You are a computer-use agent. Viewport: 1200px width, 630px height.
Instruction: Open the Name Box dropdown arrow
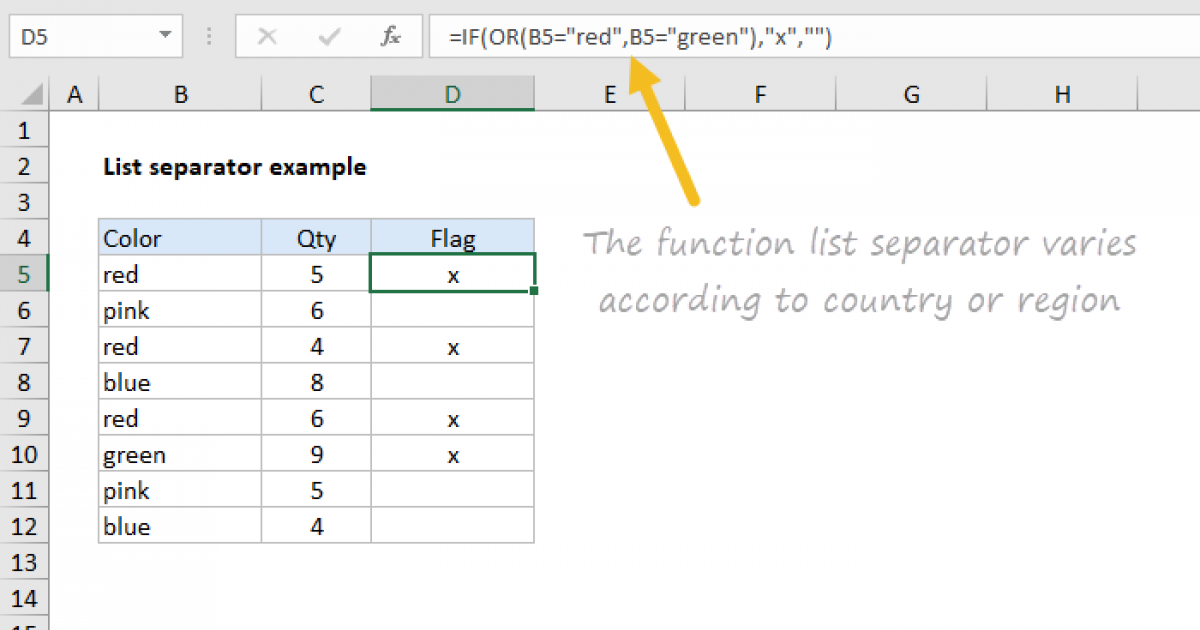coord(165,37)
